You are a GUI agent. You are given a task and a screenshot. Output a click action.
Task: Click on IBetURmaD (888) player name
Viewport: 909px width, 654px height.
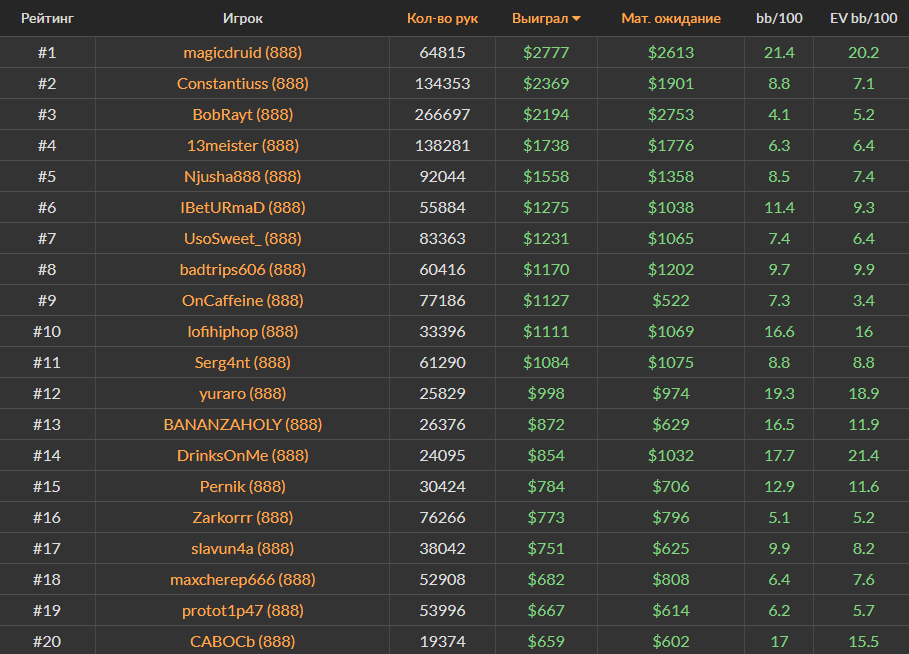pos(243,207)
